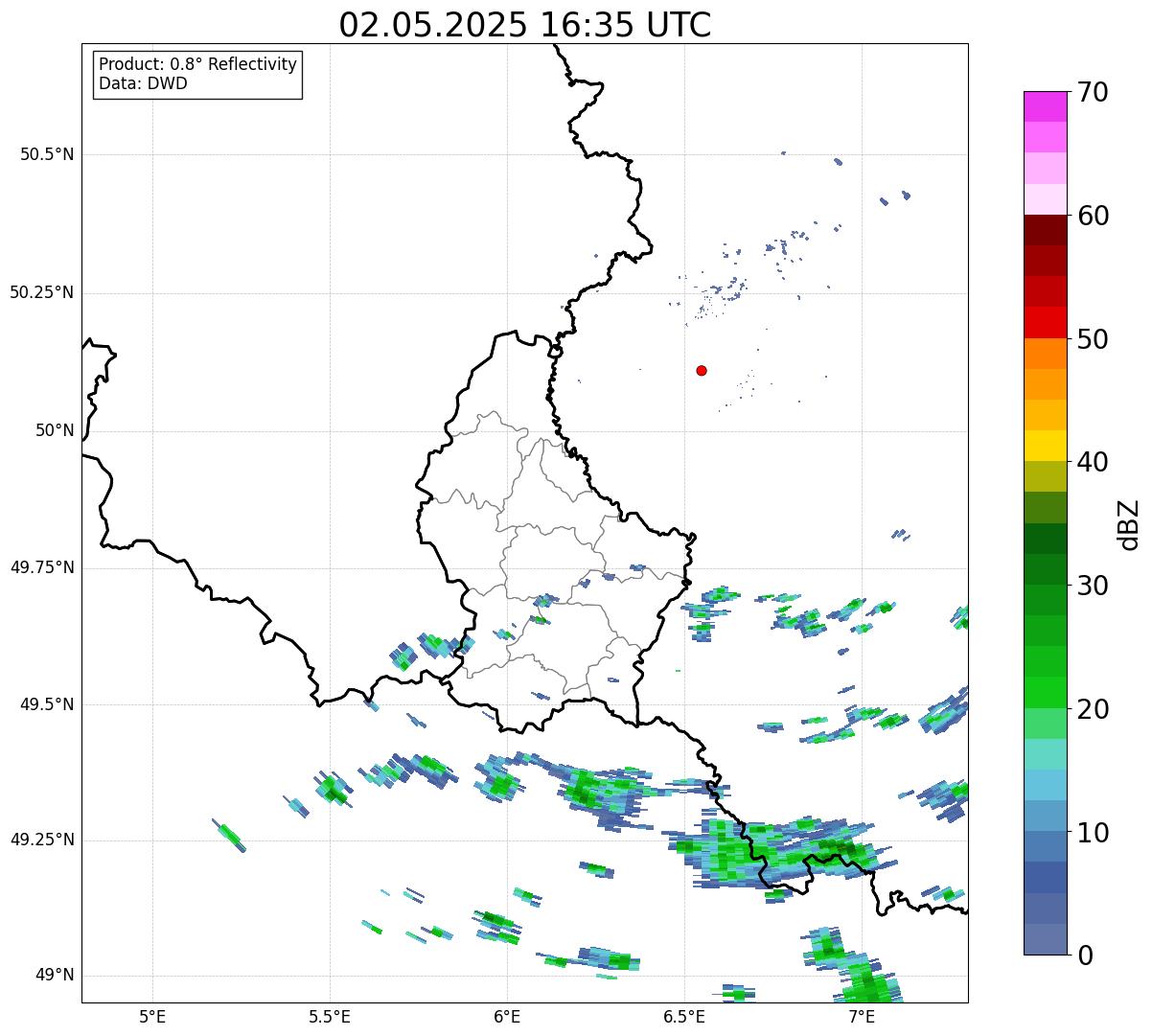The width and height of the screenshot is (1152, 1036).
Task: Pick the bright red swatch just above 50 dBZ
Action: tap(1046, 322)
